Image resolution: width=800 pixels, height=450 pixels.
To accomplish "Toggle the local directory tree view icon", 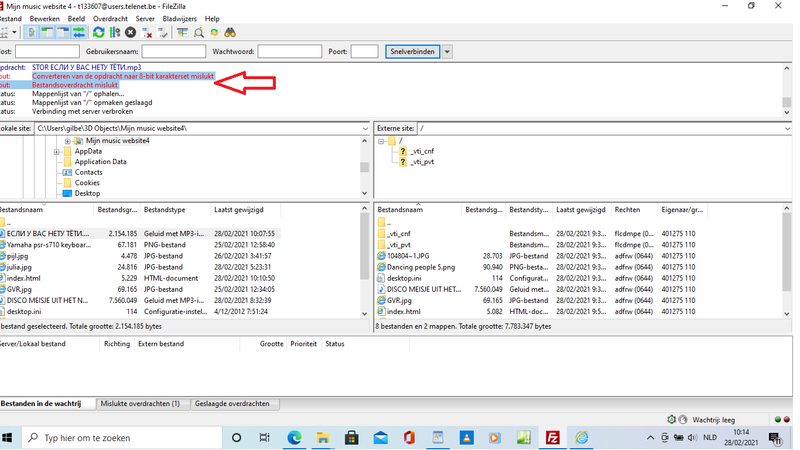I will click(x=48, y=33).
